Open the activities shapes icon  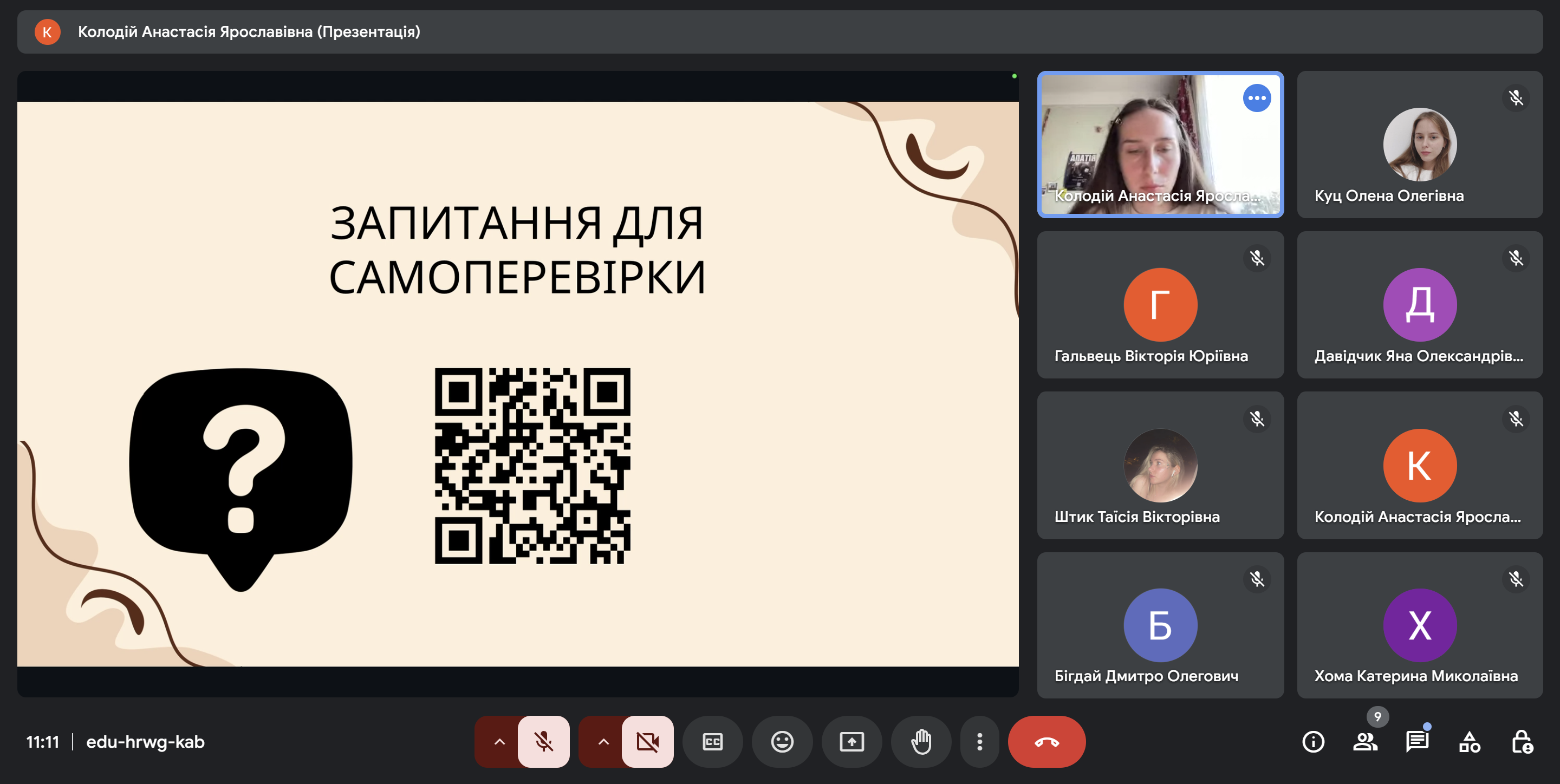point(1469,742)
